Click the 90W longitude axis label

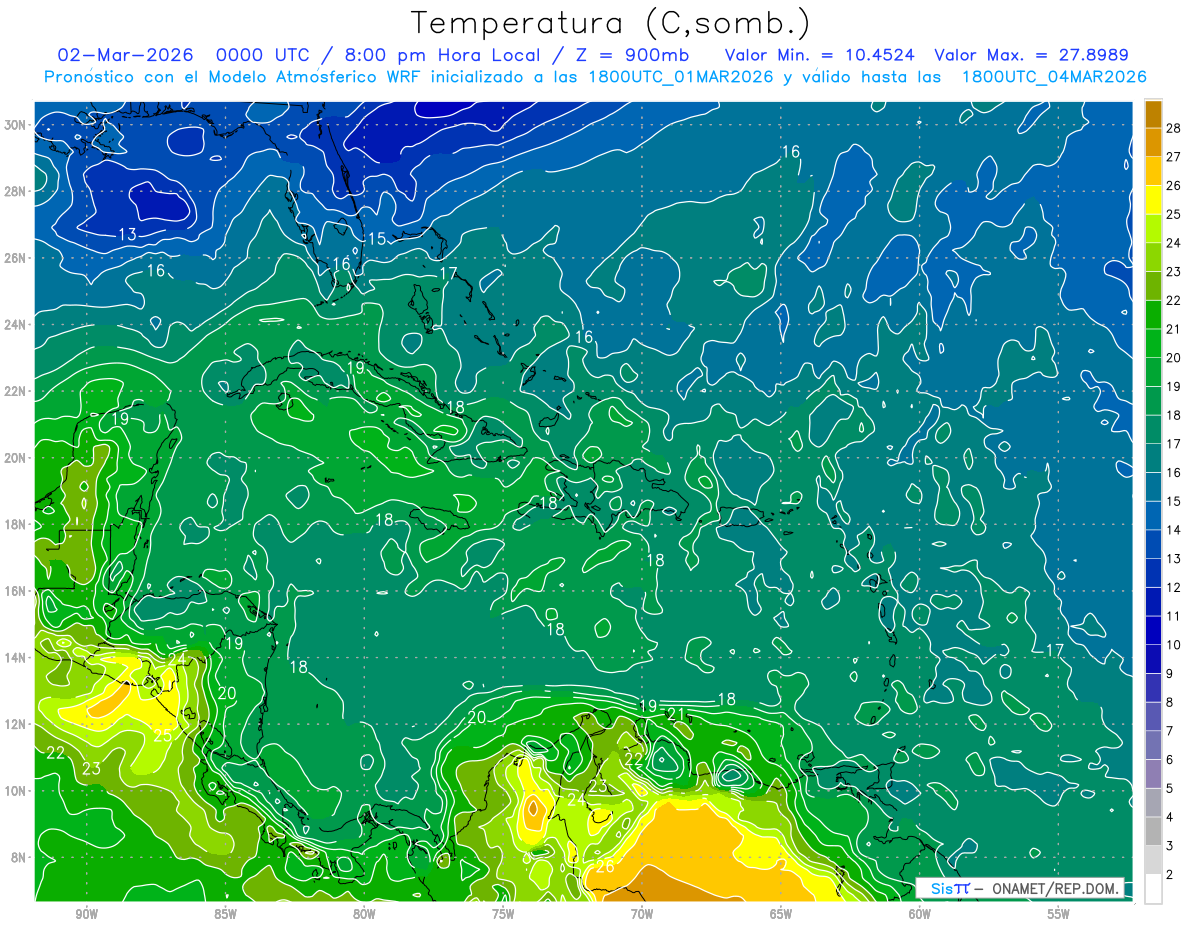[x=86, y=913]
